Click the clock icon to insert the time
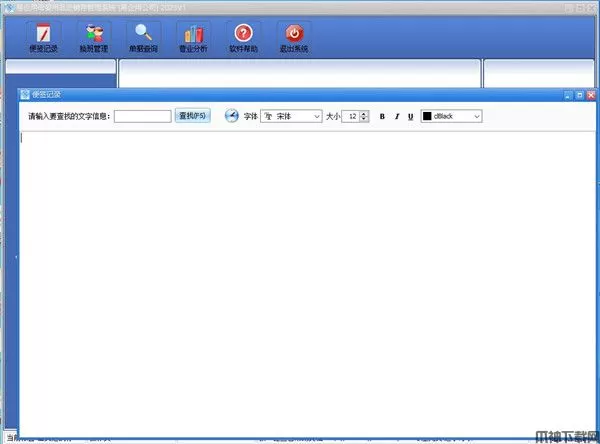 [232, 116]
